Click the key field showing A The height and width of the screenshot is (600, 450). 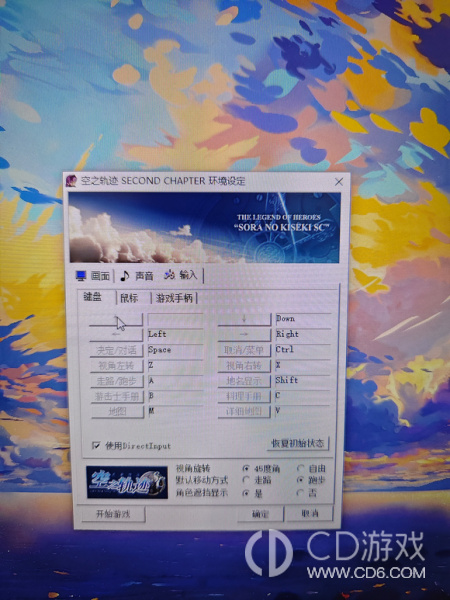click(175, 381)
